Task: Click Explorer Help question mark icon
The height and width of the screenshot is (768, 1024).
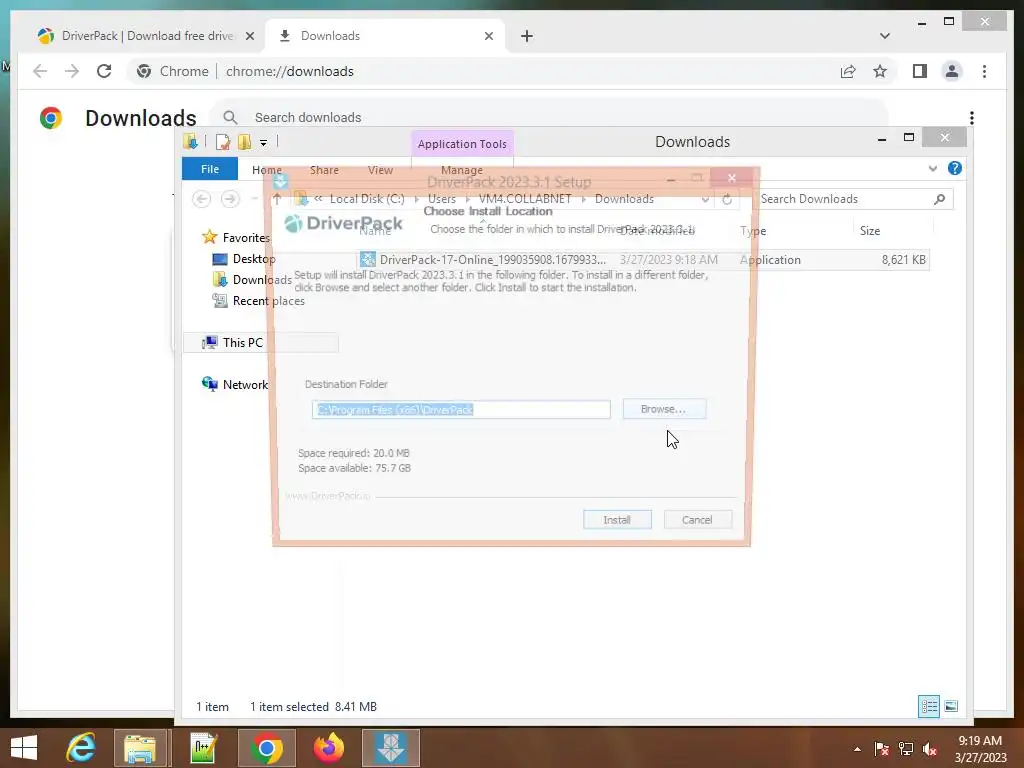Action: (955, 168)
